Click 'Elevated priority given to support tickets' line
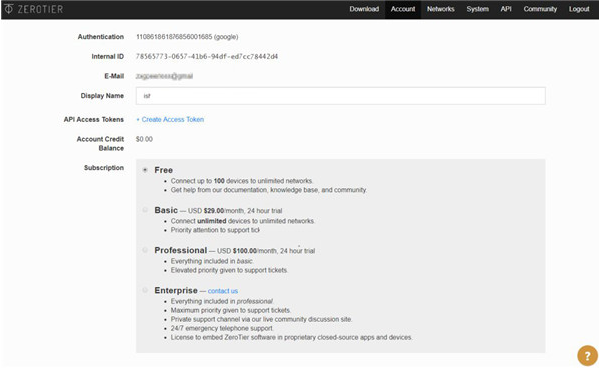The height and width of the screenshot is (383, 599). coord(229,270)
